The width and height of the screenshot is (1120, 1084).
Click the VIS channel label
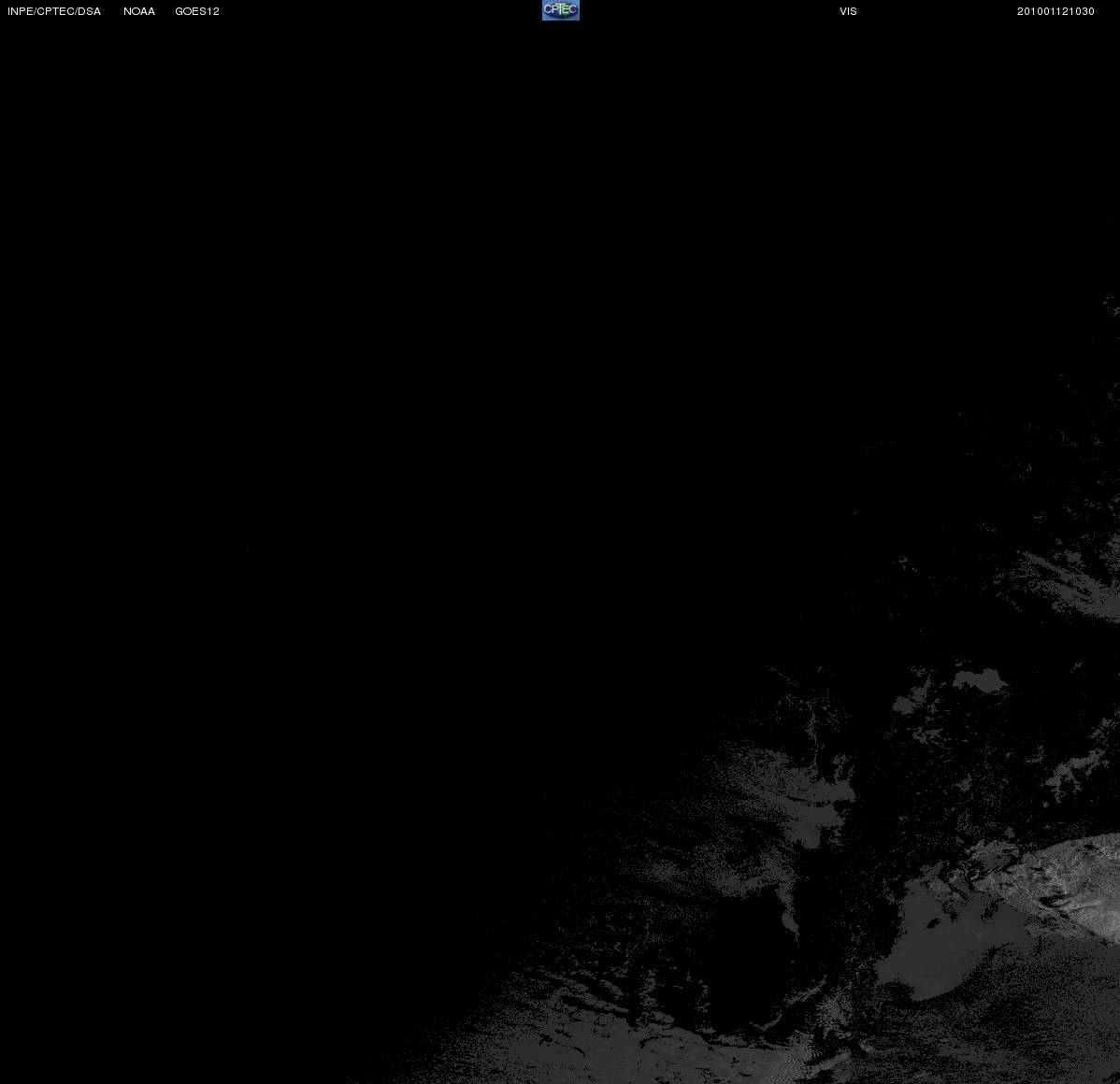click(x=849, y=11)
